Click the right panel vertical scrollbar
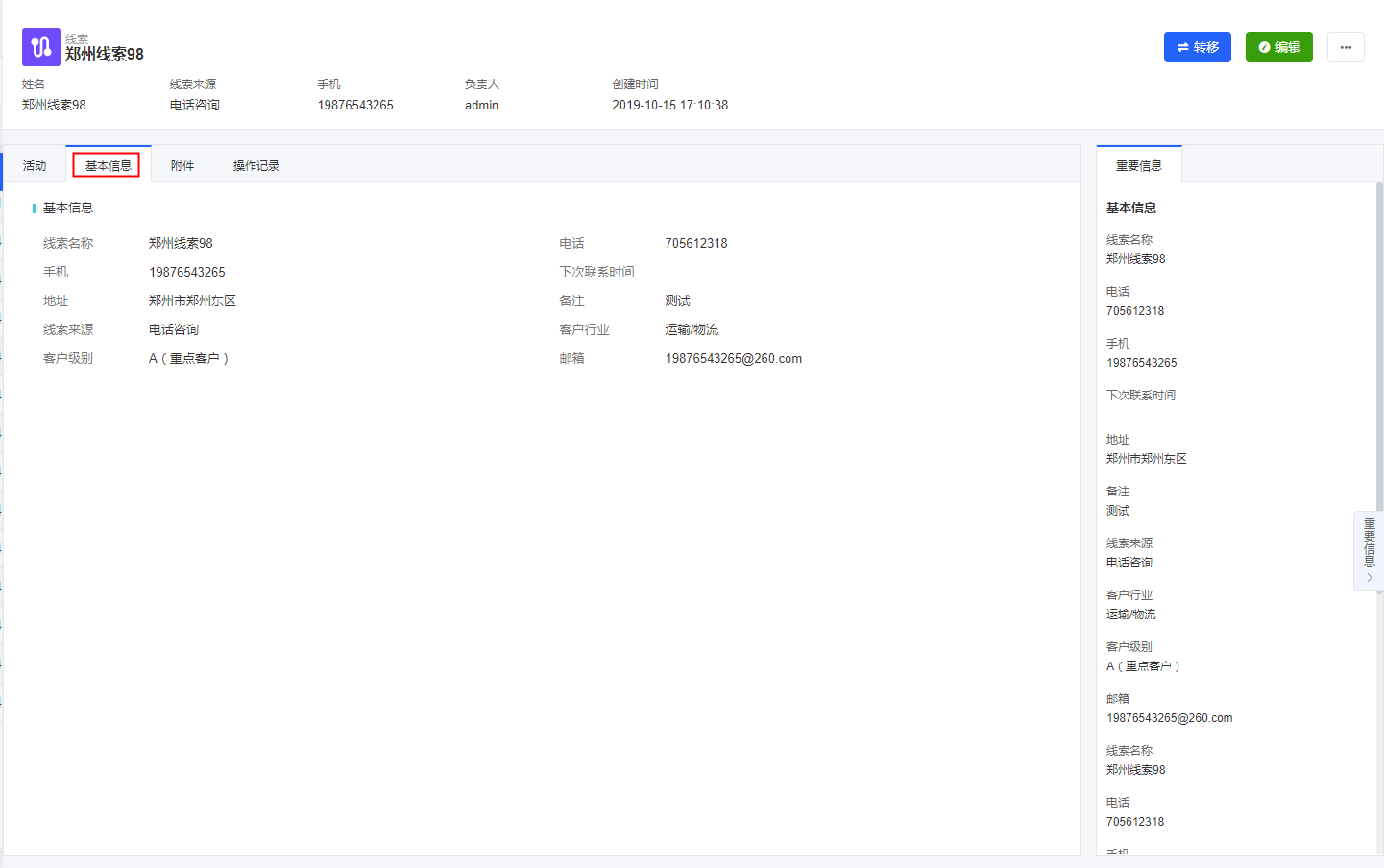The width and height of the screenshot is (1384, 868). pyautogui.click(x=1379, y=384)
